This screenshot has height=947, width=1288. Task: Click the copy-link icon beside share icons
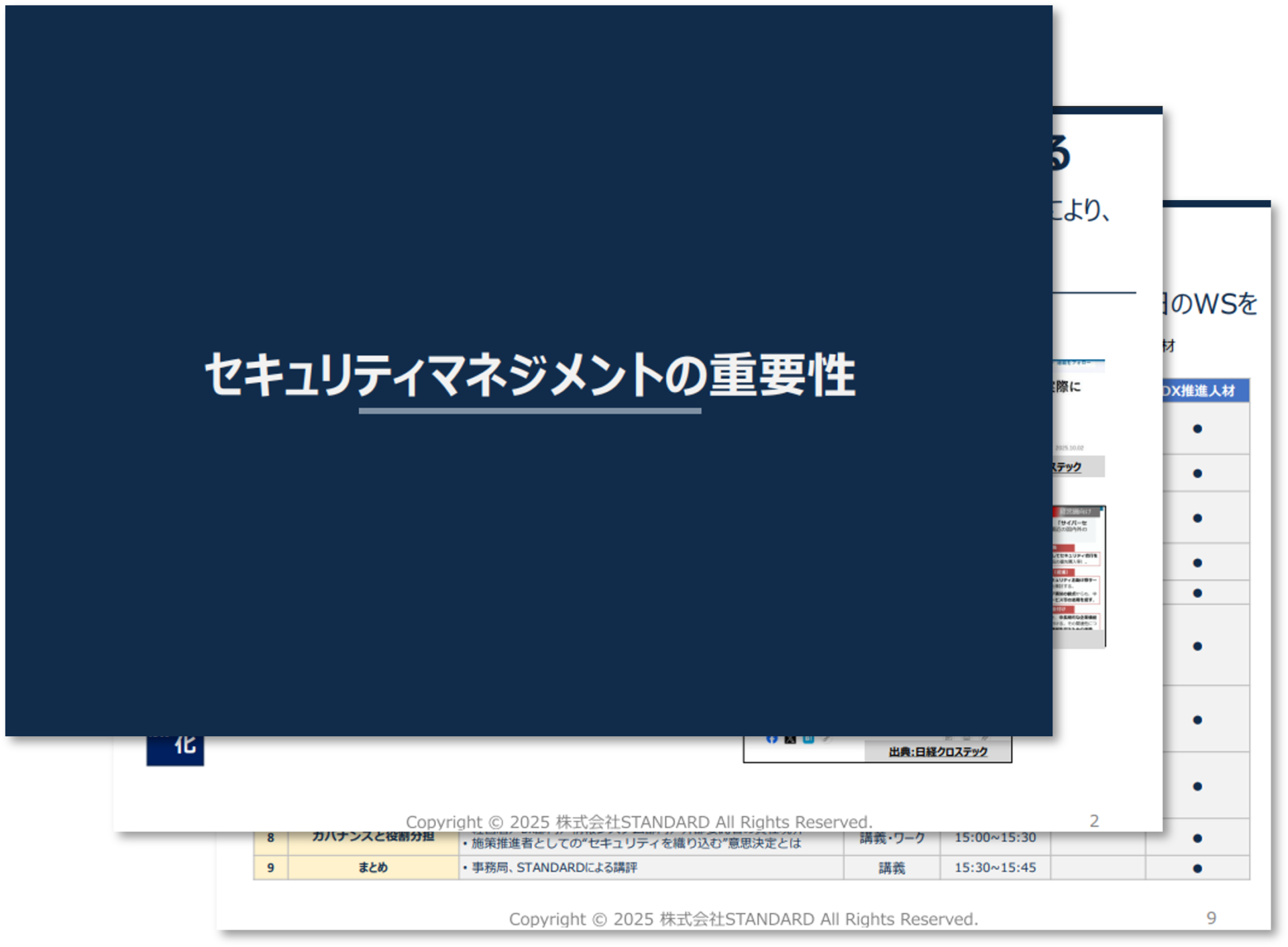pos(826,740)
